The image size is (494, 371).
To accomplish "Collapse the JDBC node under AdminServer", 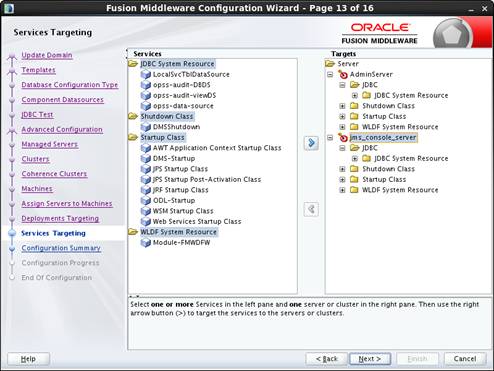I will 342,85.
